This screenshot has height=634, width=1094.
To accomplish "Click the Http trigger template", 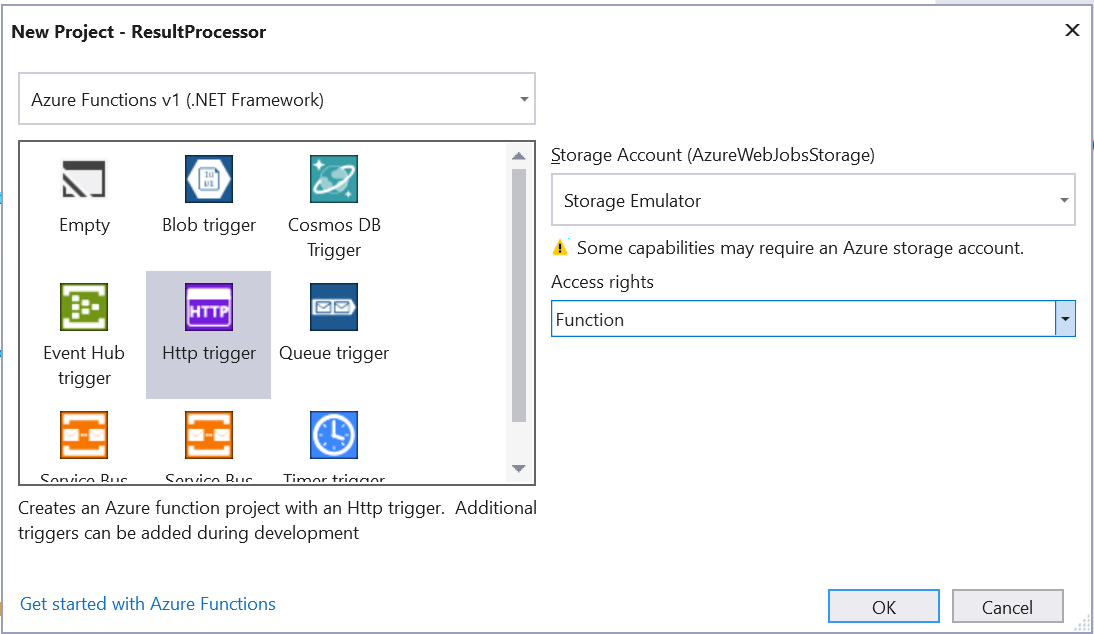I will pyautogui.click(x=208, y=320).
